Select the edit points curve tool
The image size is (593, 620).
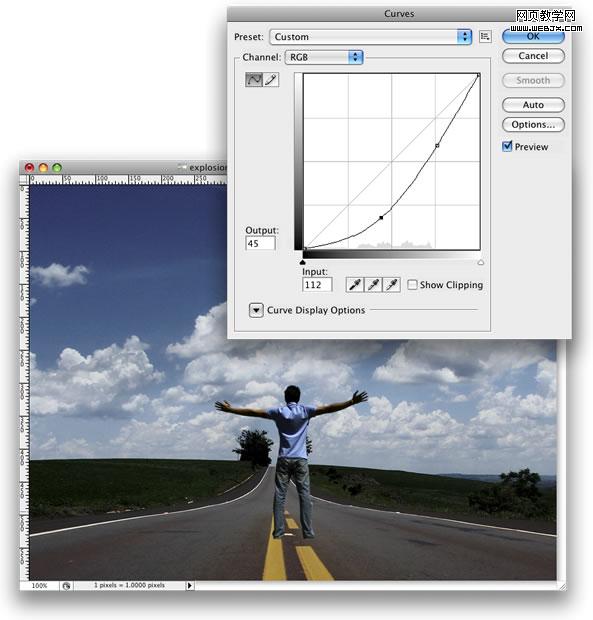click(x=254, y=79)
